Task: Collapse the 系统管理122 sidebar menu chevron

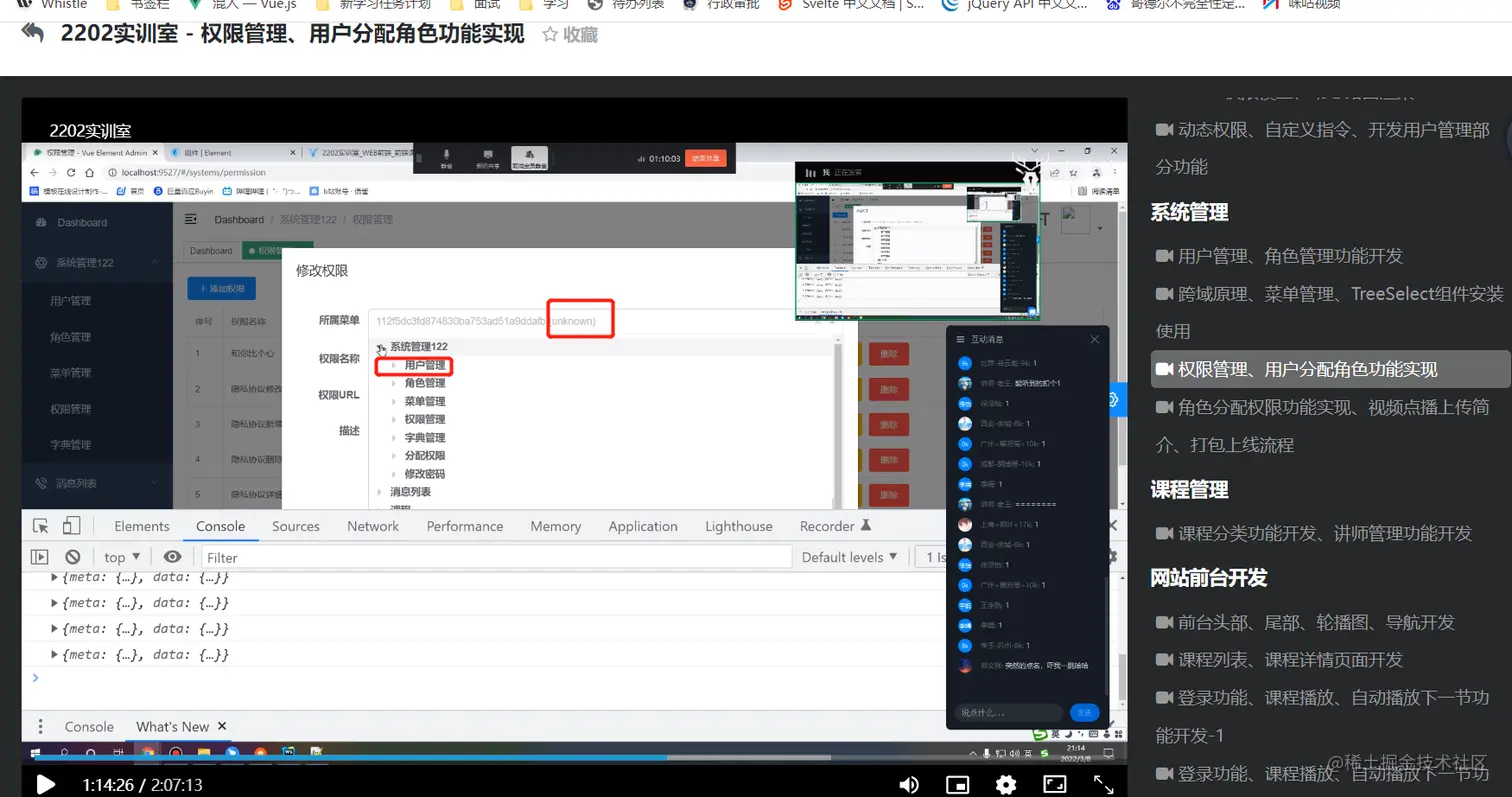Action: pos(156,262)
